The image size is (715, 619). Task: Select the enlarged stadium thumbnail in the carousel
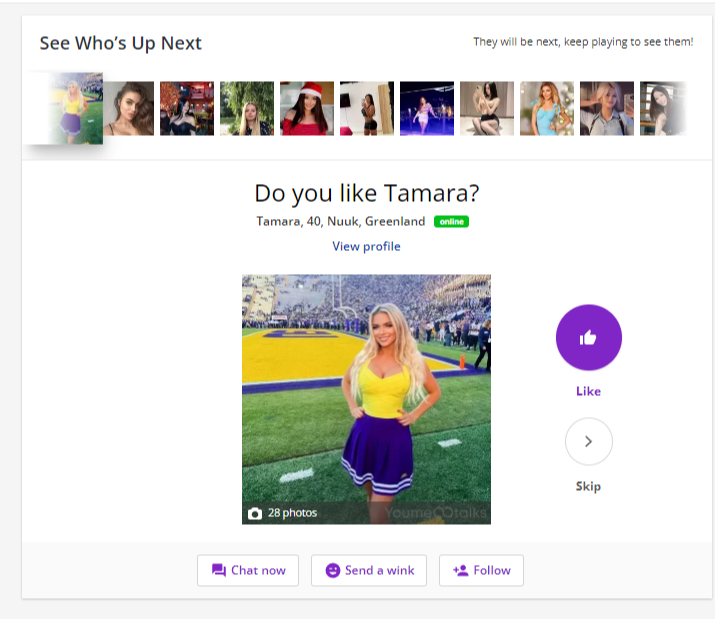[x=68, y=108]
